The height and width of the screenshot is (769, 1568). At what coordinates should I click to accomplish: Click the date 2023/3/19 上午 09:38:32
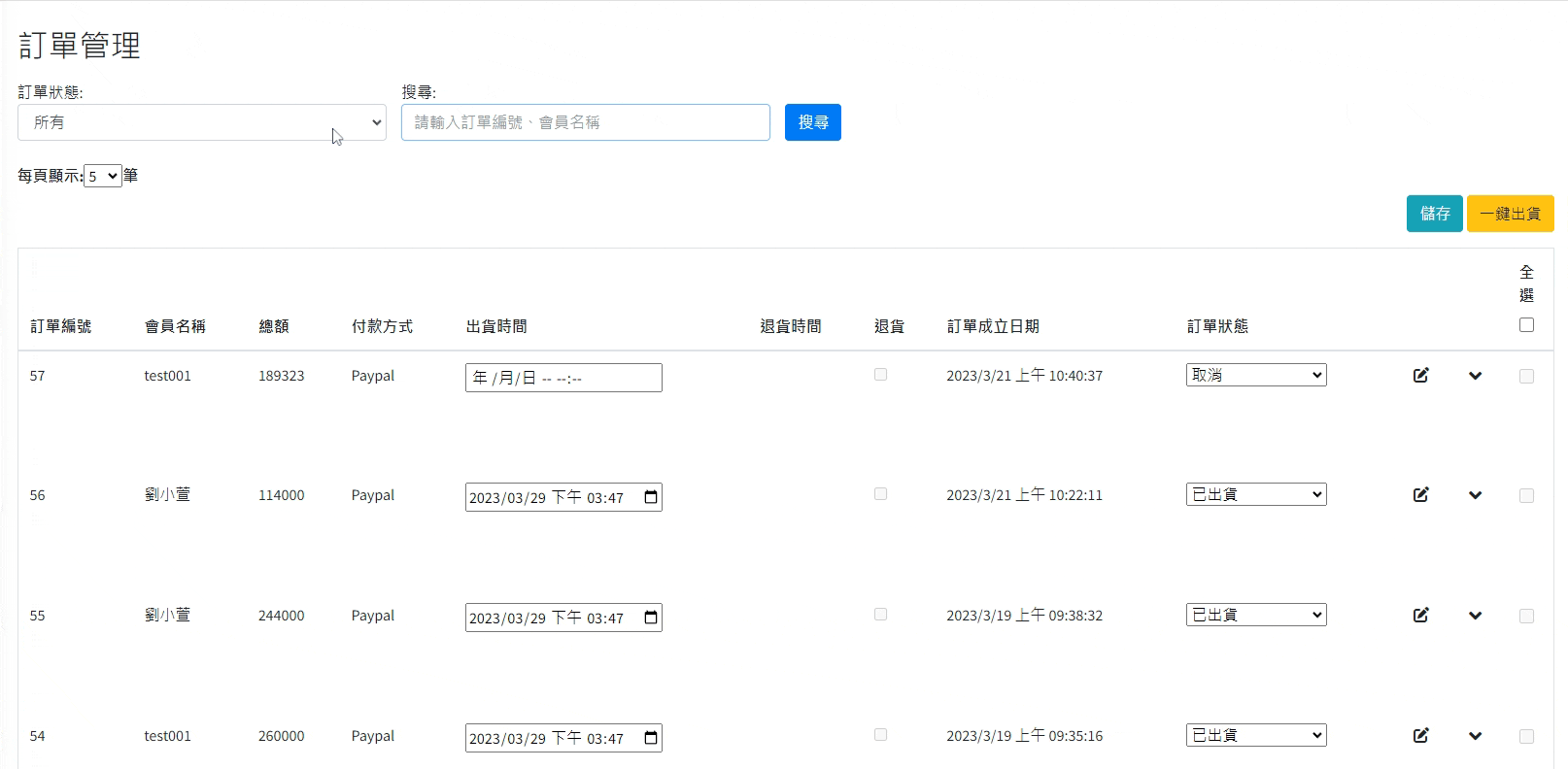pos(1024,616)
